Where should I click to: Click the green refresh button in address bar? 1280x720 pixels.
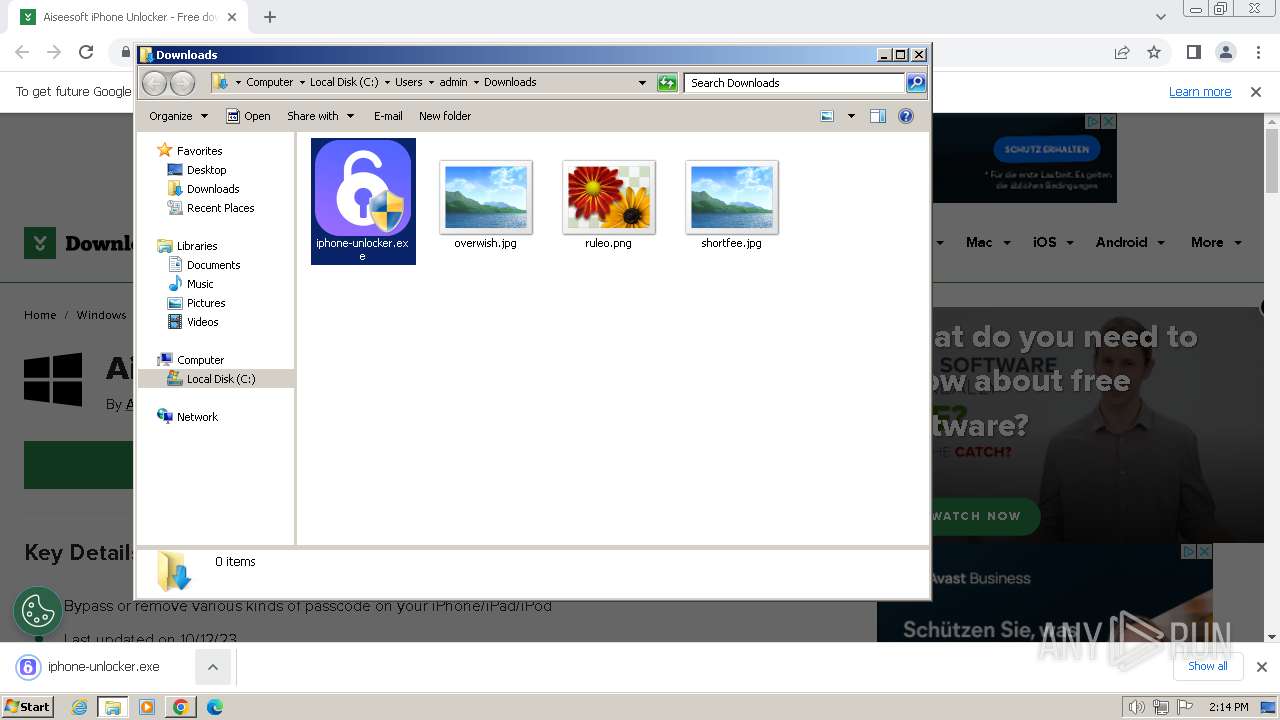tap(667, 83)
